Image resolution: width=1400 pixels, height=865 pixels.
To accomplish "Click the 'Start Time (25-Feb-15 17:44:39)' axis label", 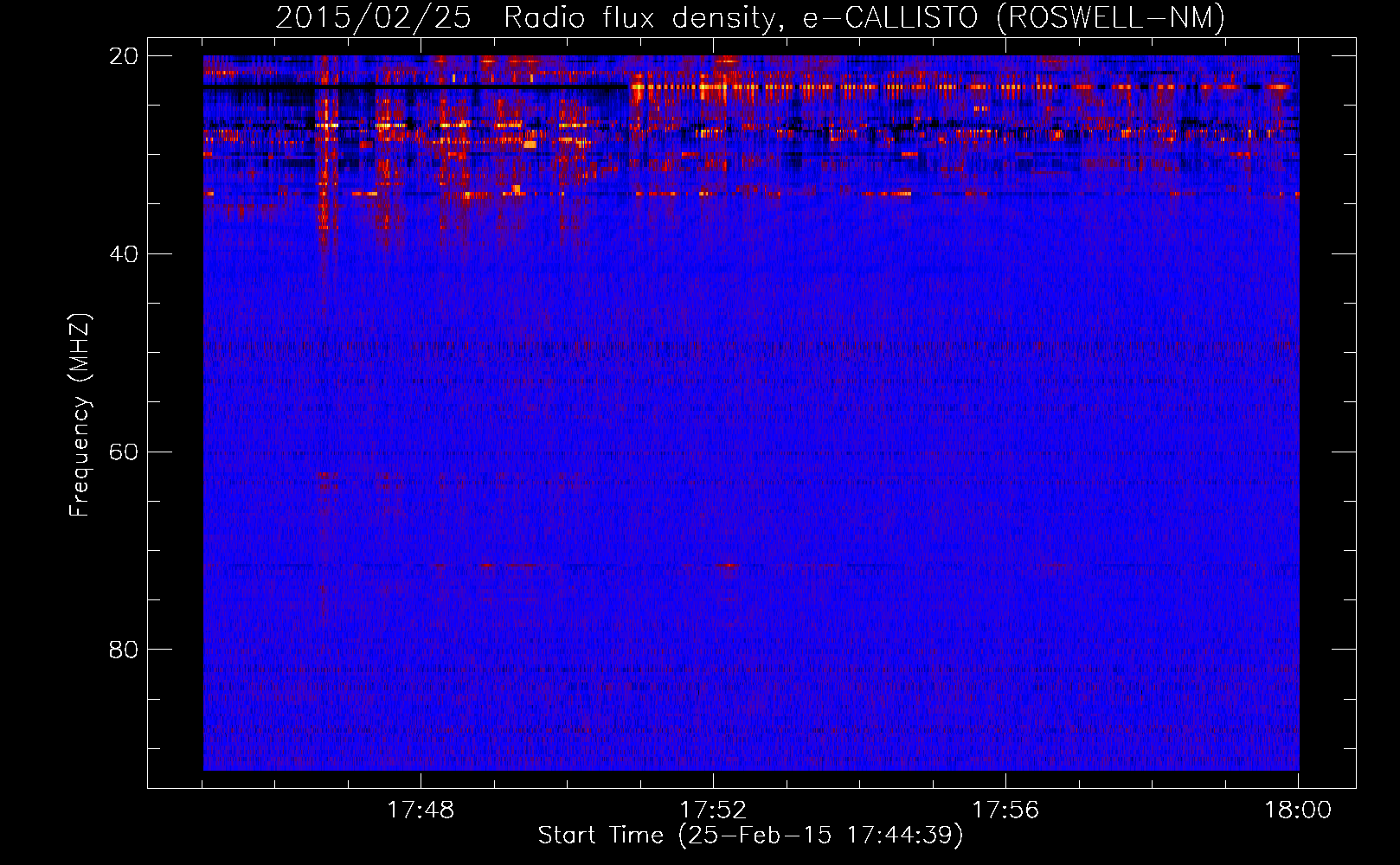I will point(750,836).
